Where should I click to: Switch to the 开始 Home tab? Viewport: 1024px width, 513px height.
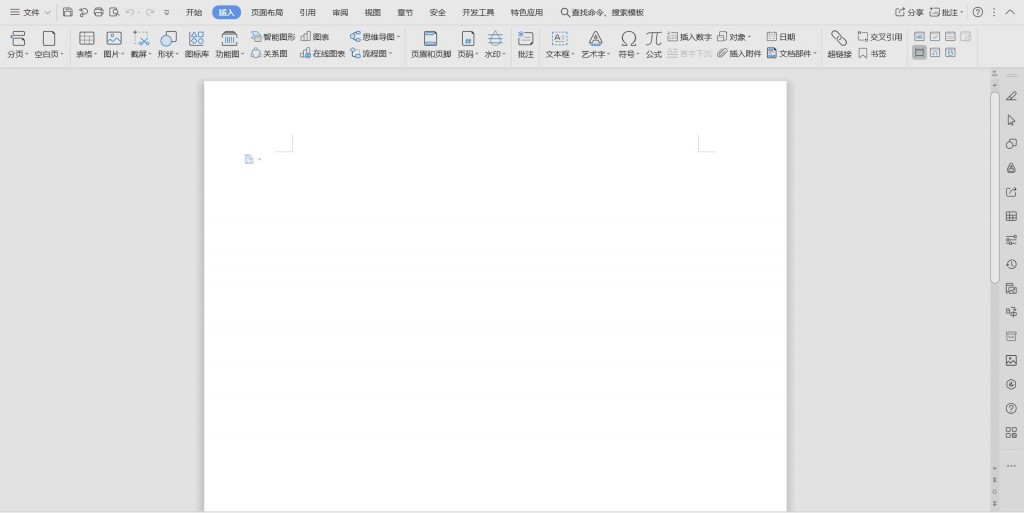[x=194, y=12]
